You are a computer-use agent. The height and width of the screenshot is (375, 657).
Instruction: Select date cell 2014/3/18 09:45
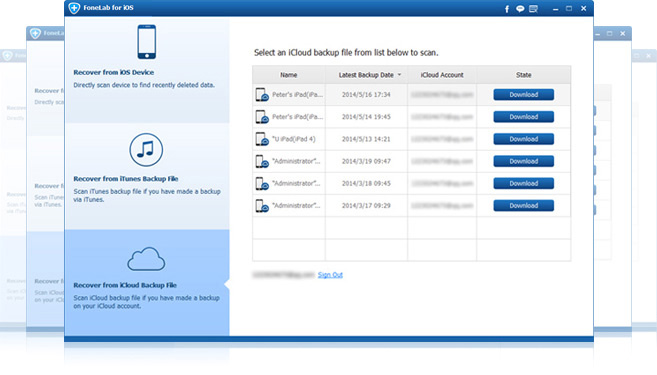(366, 184)
